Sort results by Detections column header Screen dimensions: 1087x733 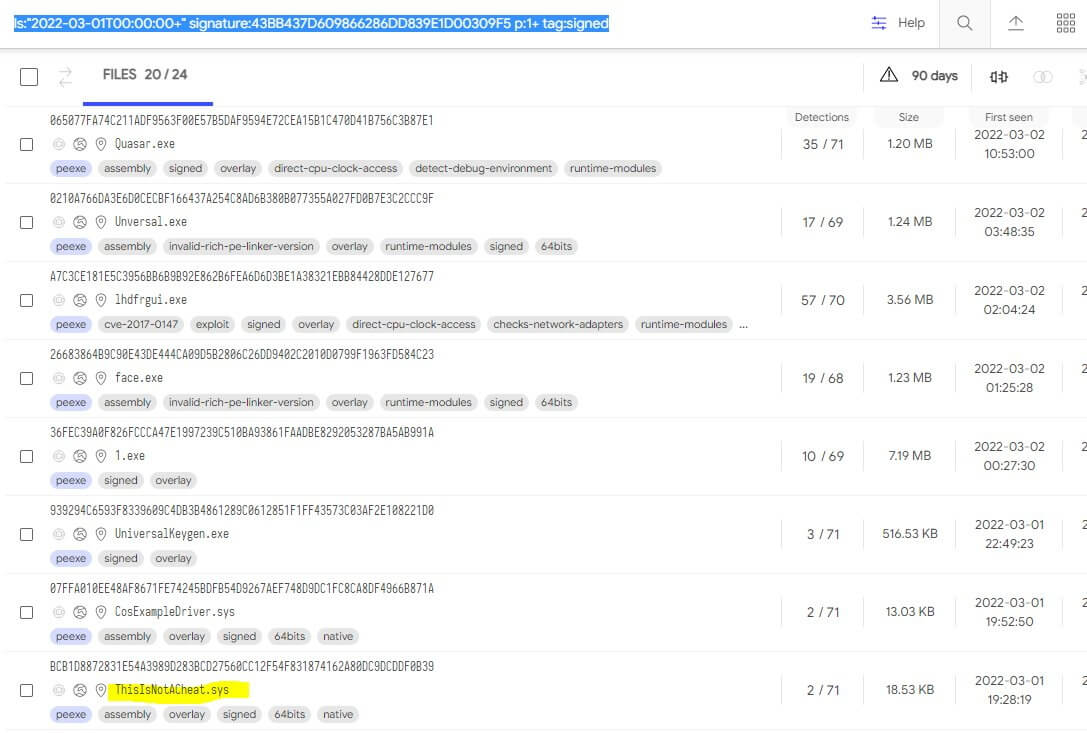821,117
